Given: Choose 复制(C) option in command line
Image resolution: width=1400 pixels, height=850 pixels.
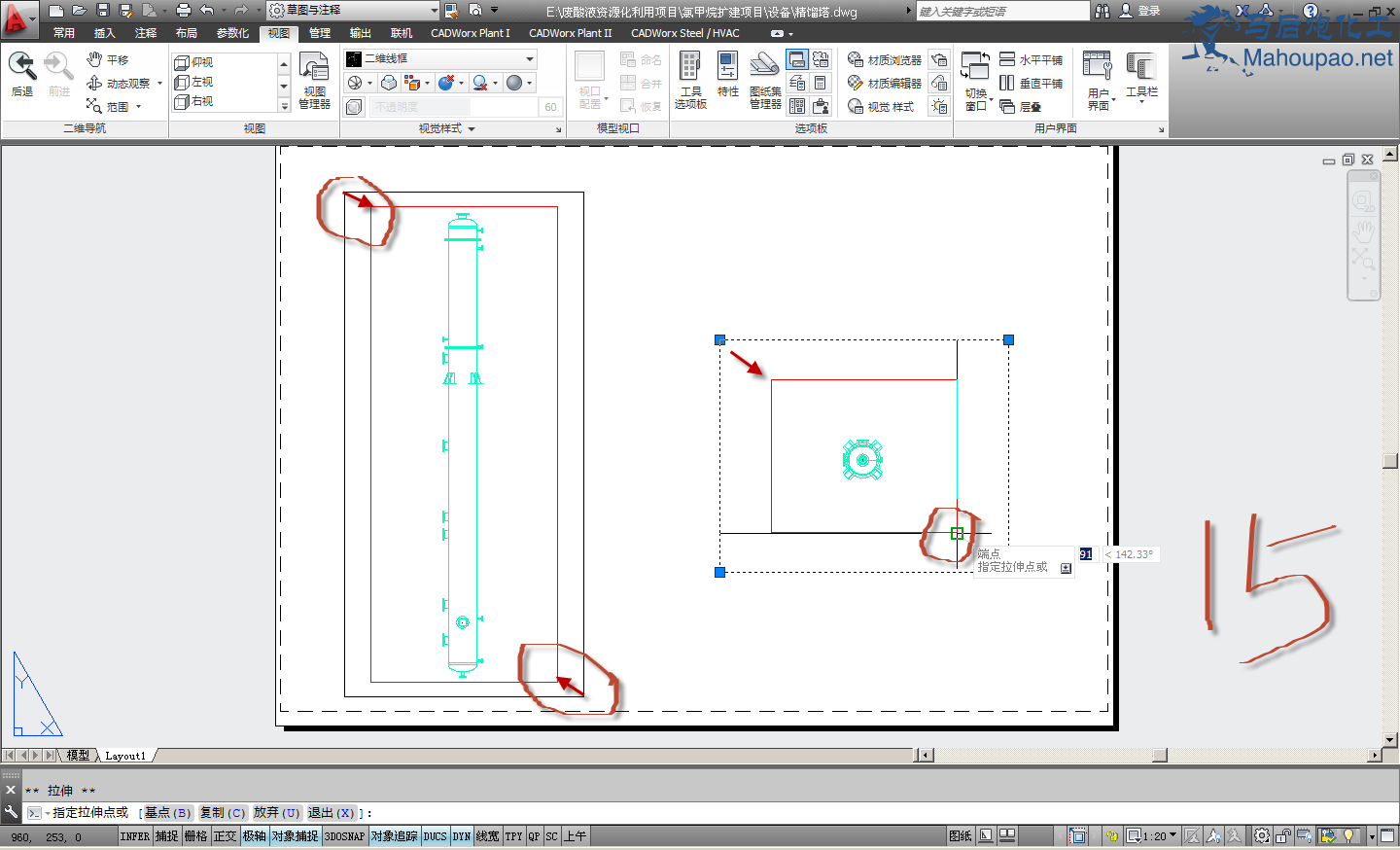Looking at the screenshot, I should coord(223,813).
